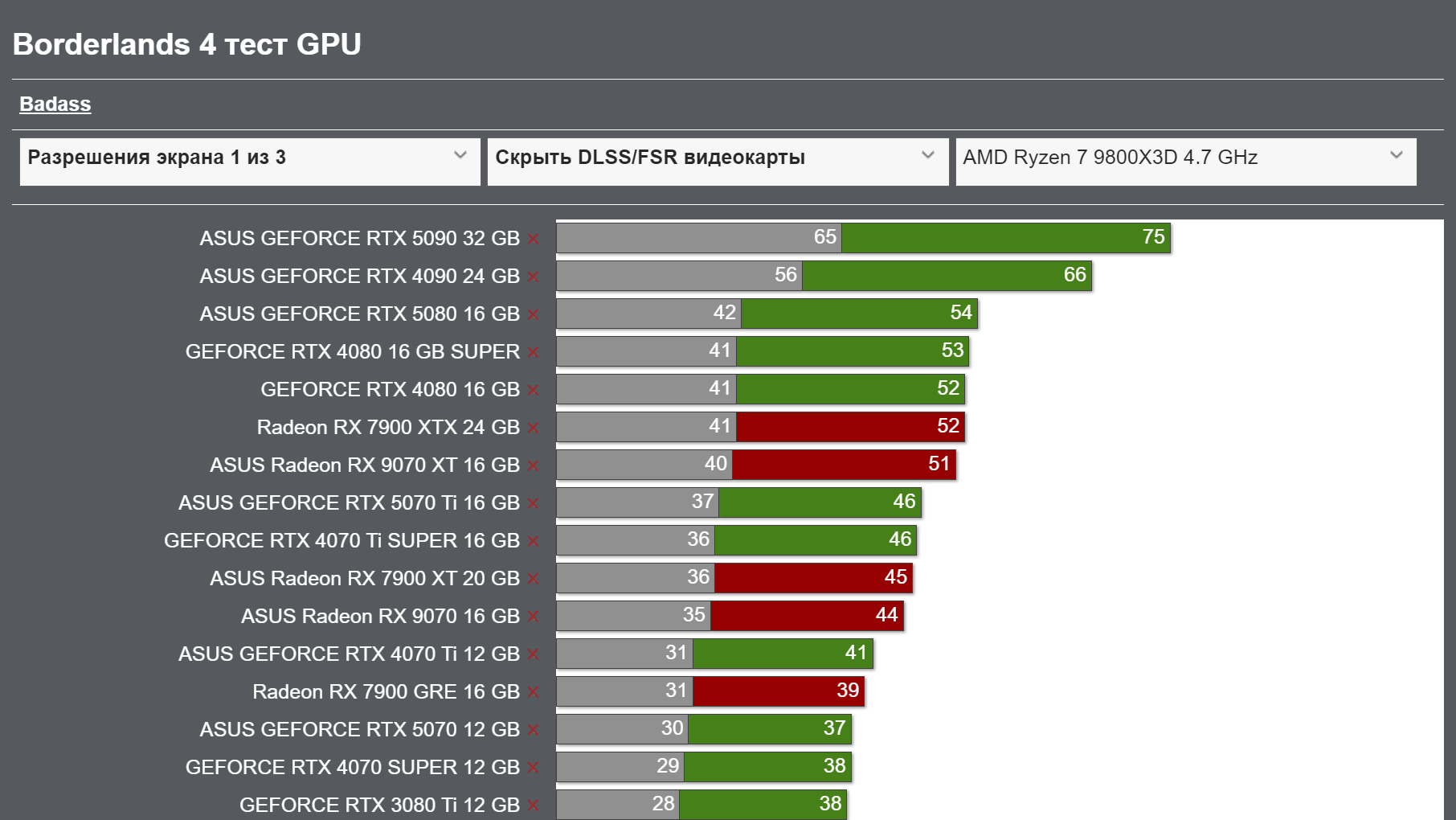The width and height of the screenshot is (1456, 820).
Task: Remove GEFORCE RTX 3080 Ti 12 GB row
Action: pos(534,806)
